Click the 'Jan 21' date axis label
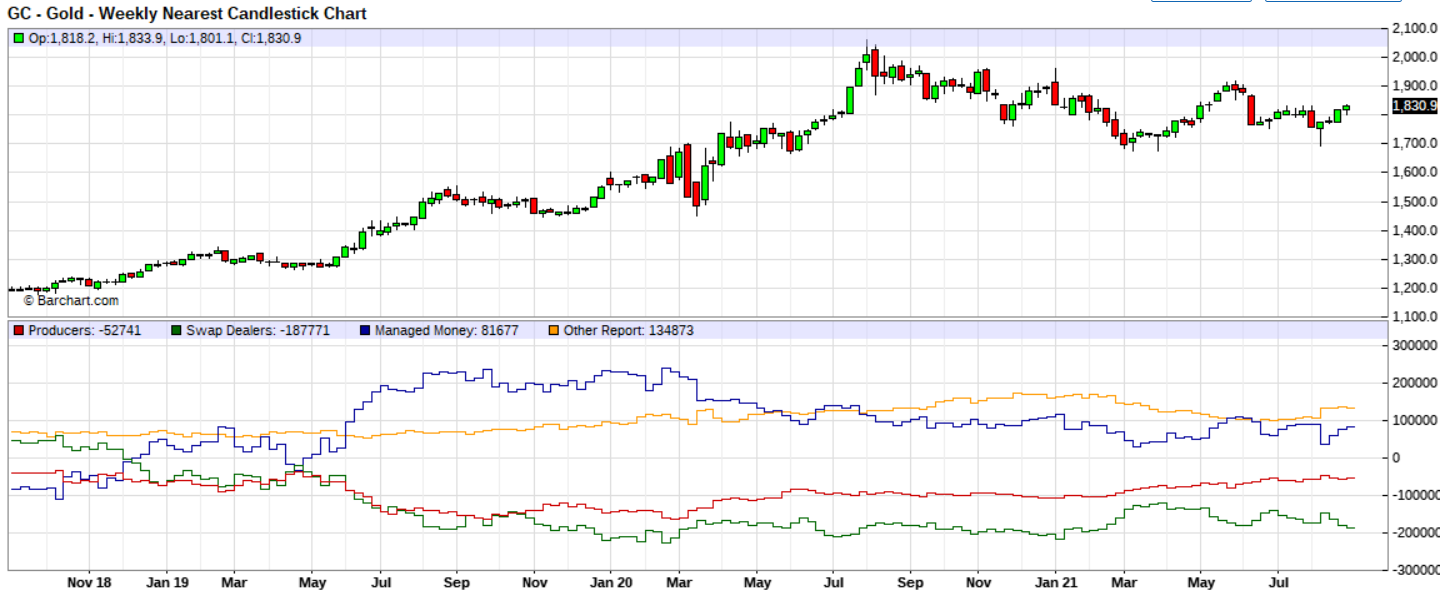 1057,582
